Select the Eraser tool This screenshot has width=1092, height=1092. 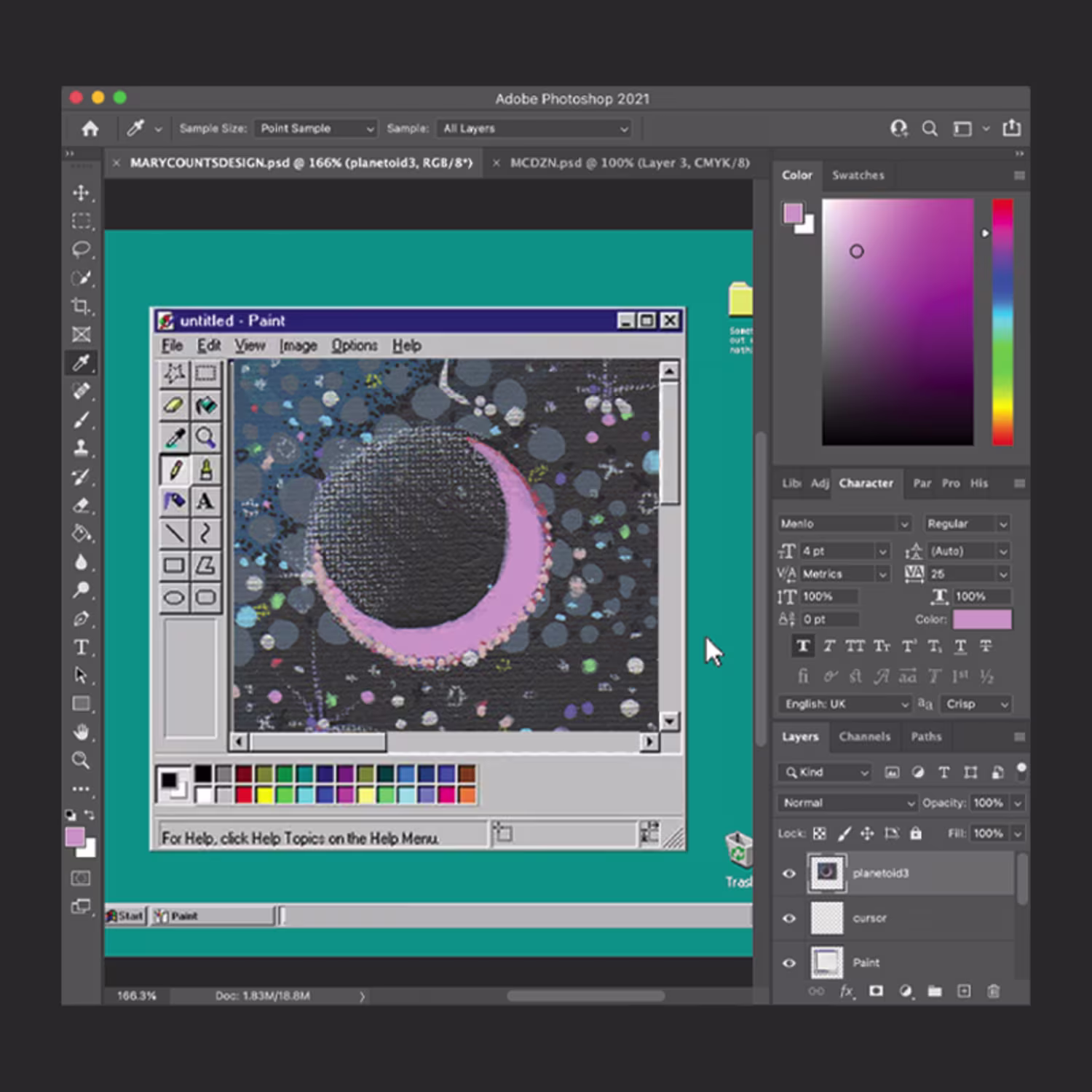(x=81, y=505)
